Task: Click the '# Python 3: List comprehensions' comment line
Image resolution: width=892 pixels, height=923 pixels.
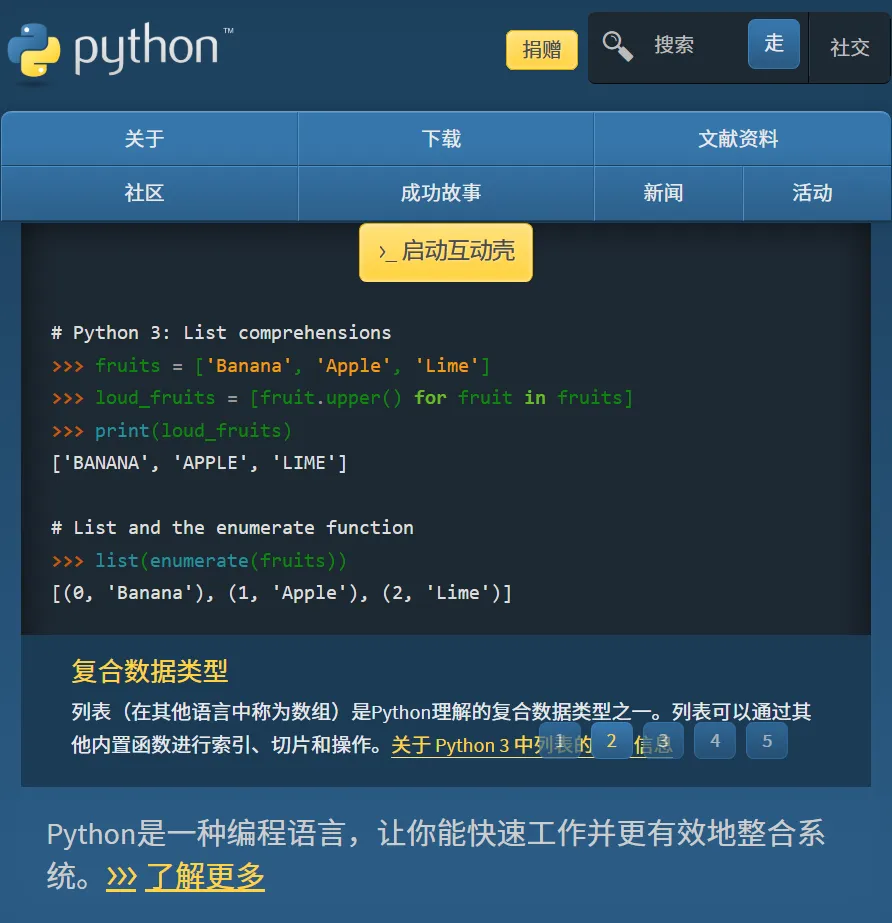Action: (221, 333)
